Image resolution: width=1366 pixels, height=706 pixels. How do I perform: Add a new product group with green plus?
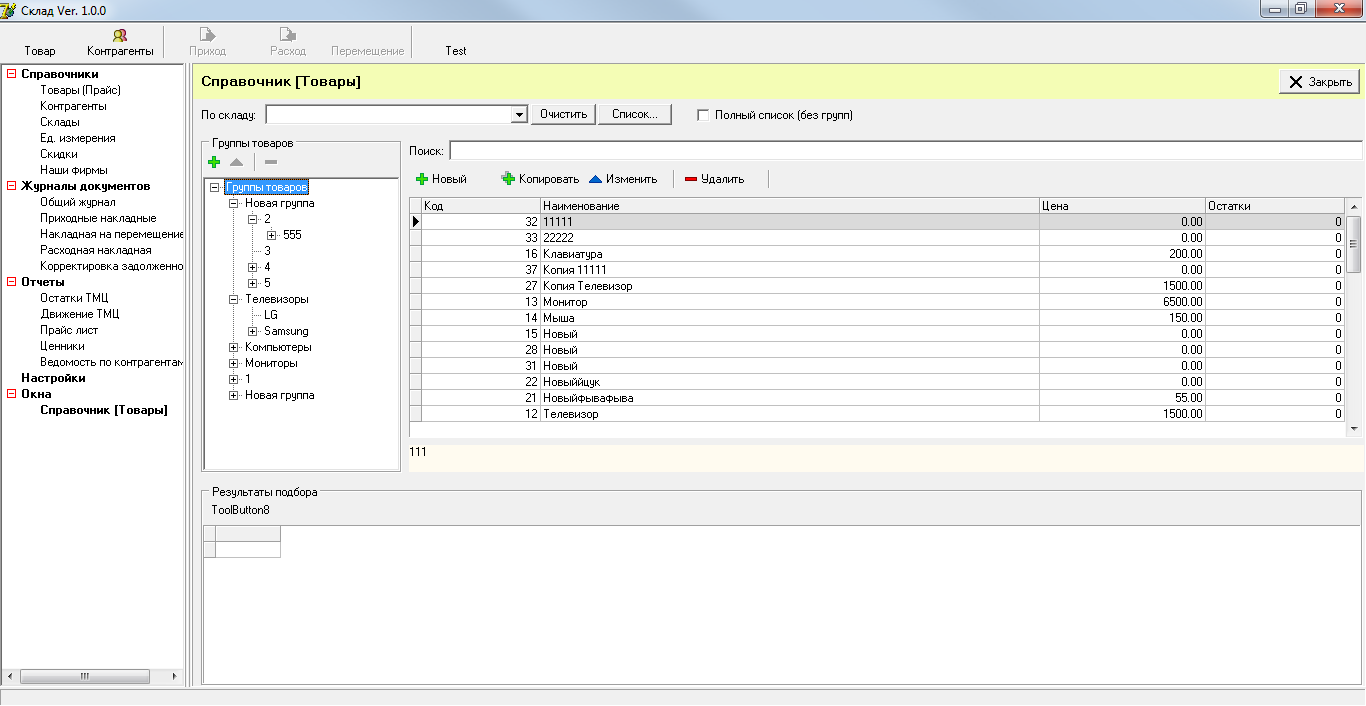[214, 162]
